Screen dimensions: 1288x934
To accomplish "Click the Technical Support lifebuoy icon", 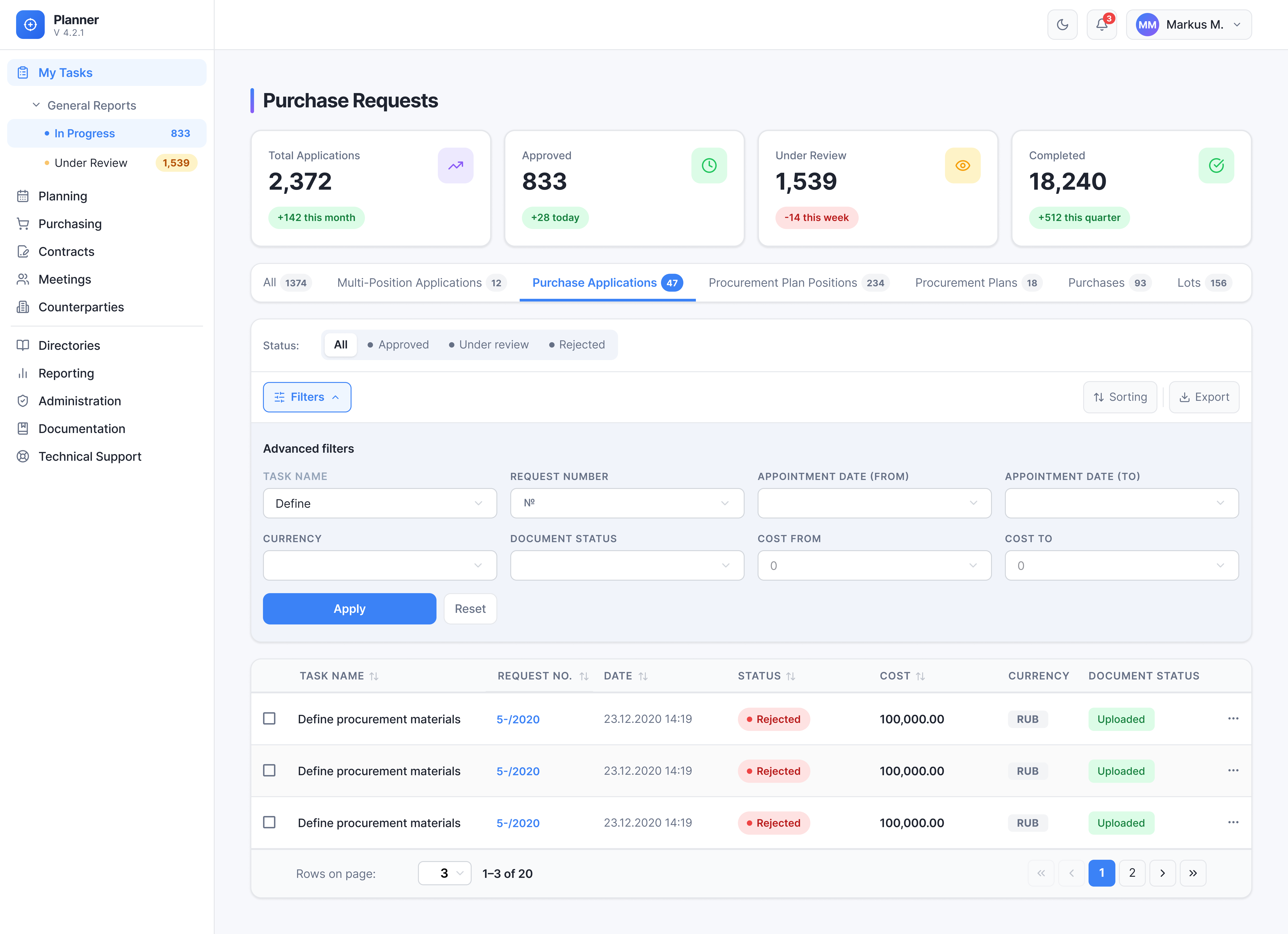I will (x=23, y=456).
